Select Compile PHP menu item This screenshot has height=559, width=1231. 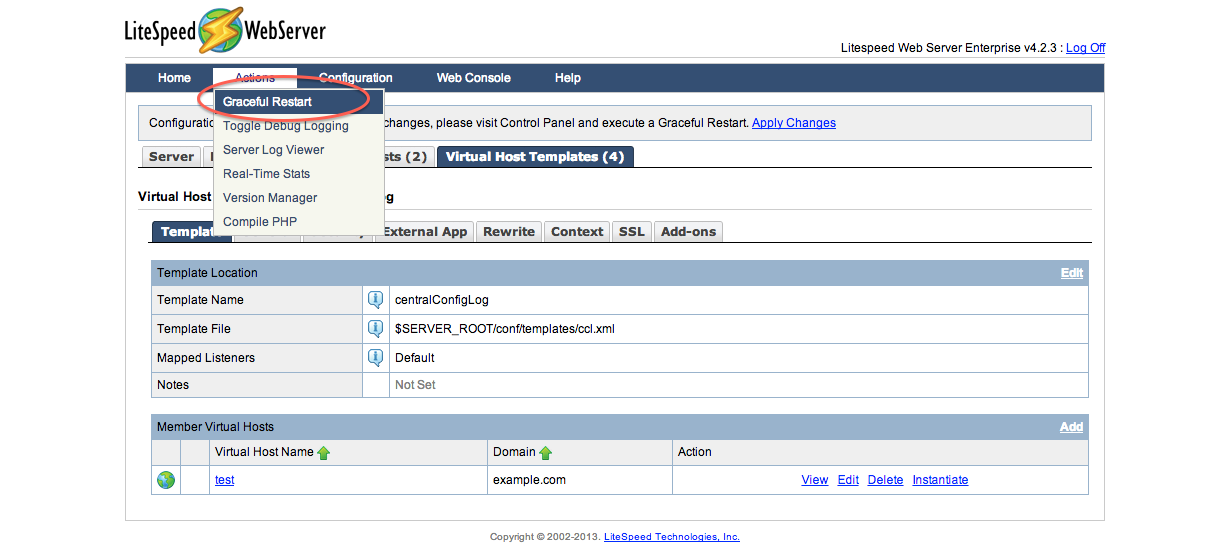click(299, 222)
